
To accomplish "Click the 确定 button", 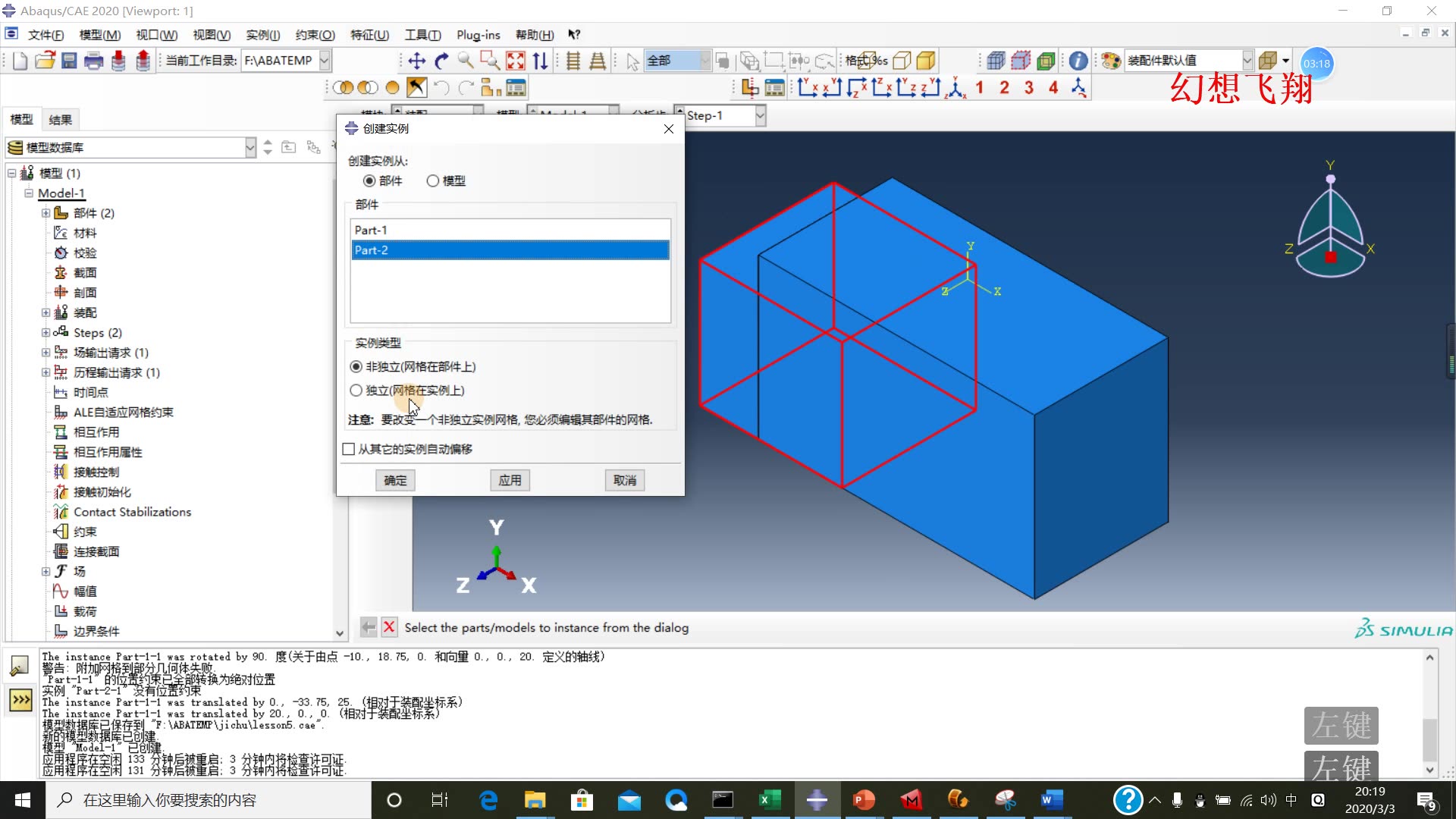I will coord(395,480).
